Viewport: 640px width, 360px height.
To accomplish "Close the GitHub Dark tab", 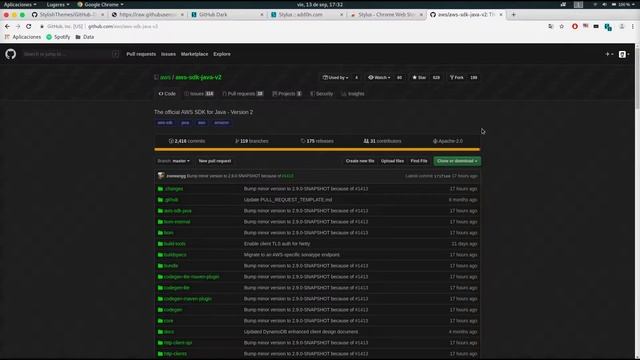I will [262, 15].
